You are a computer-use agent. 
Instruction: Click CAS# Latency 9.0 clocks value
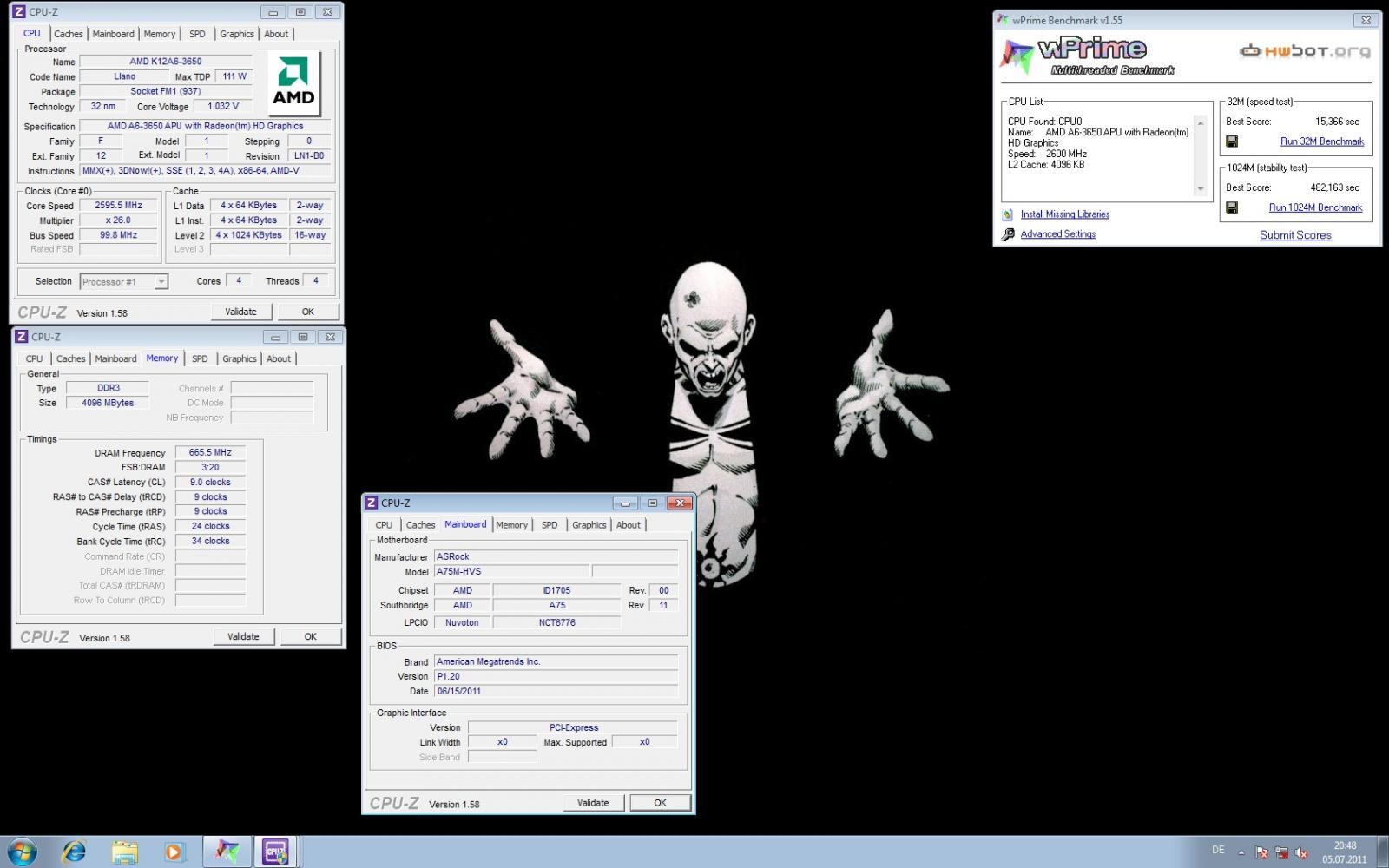[210, 482]
